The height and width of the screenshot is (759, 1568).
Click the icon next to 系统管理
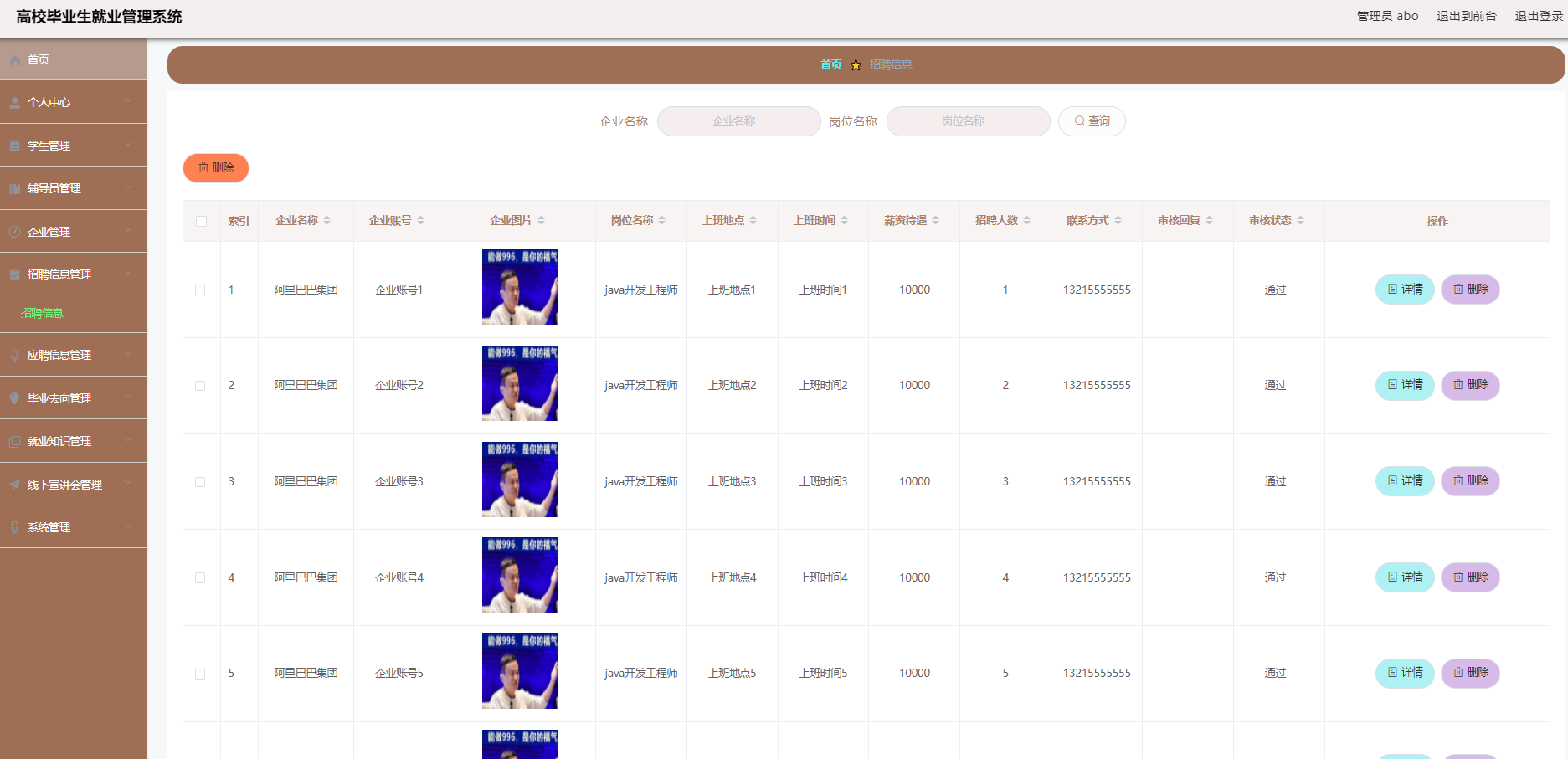(15, 527)
